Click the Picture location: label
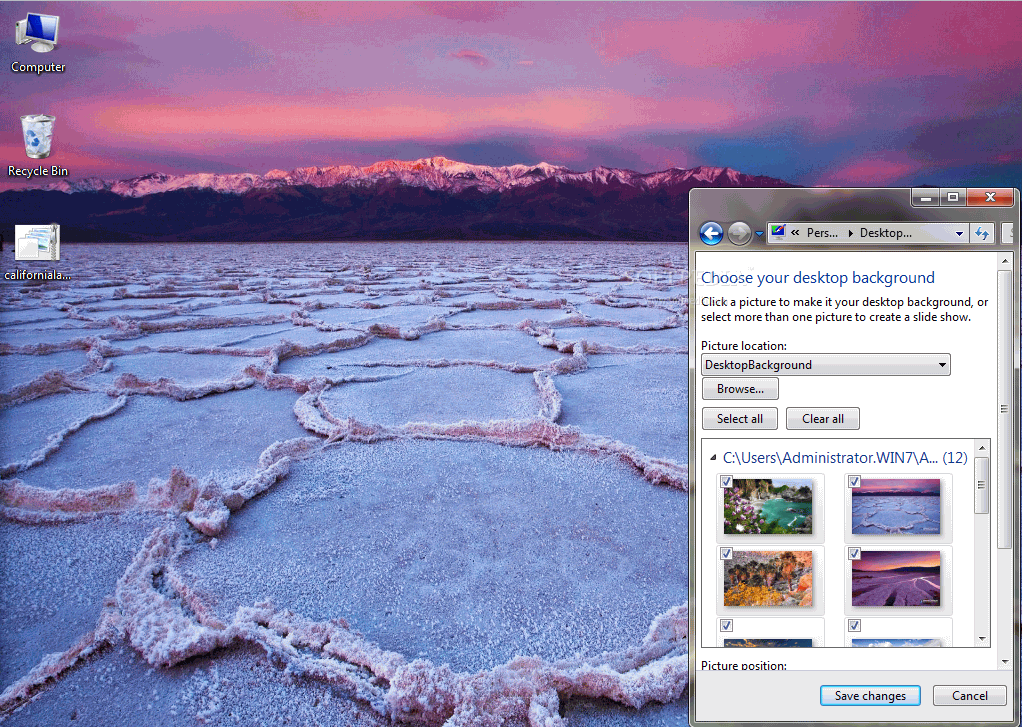Viewport: 1022px width, 727px height. point(744,346)
